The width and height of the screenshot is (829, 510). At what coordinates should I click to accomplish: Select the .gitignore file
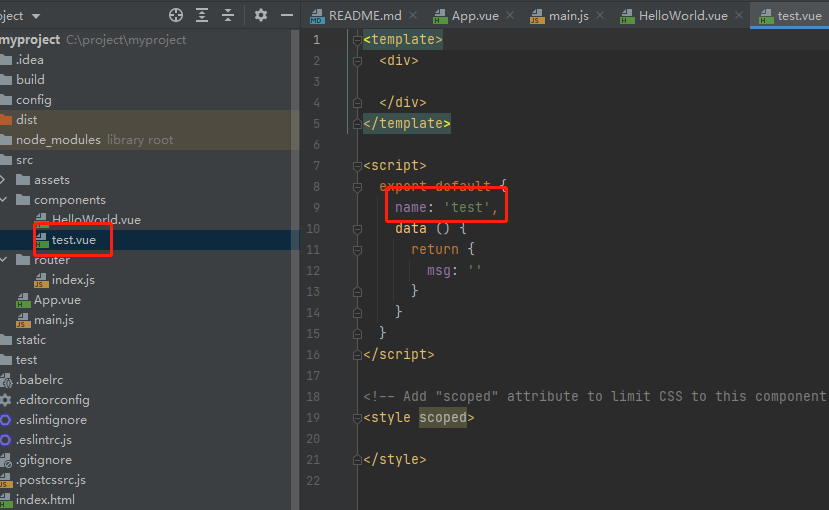pos(44,460)
